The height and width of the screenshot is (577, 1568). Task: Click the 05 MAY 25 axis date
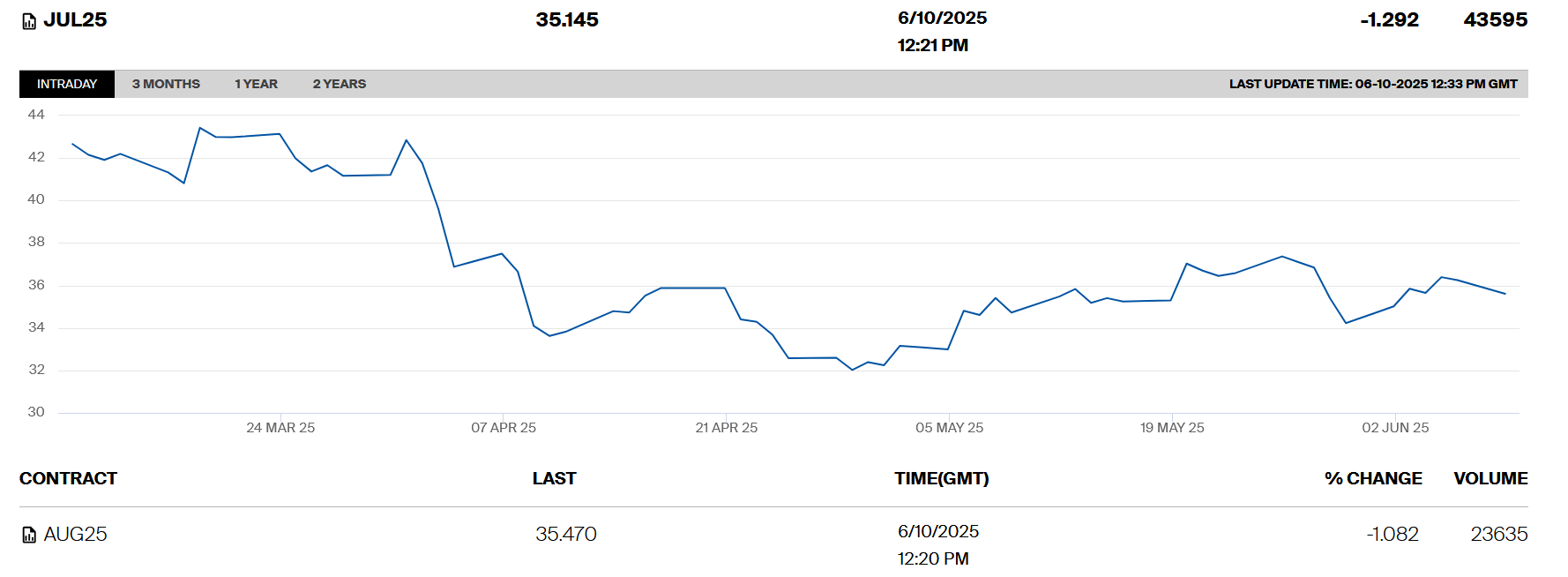click(x=949, y=428)
